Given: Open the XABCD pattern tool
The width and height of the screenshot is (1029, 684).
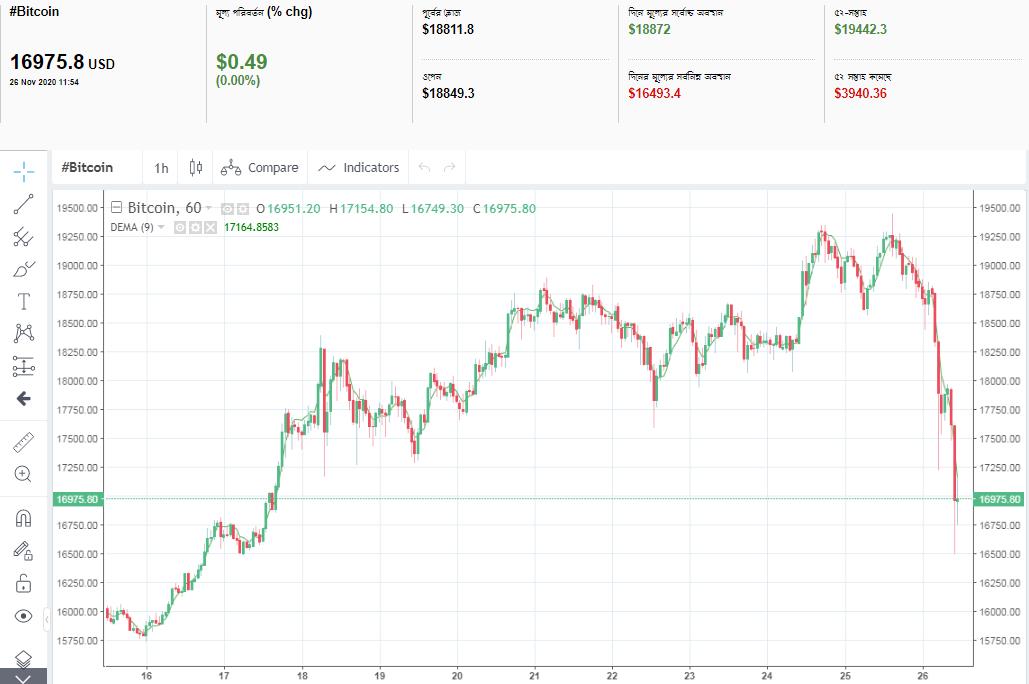Looking at the screenshot, I should (24, 333).
